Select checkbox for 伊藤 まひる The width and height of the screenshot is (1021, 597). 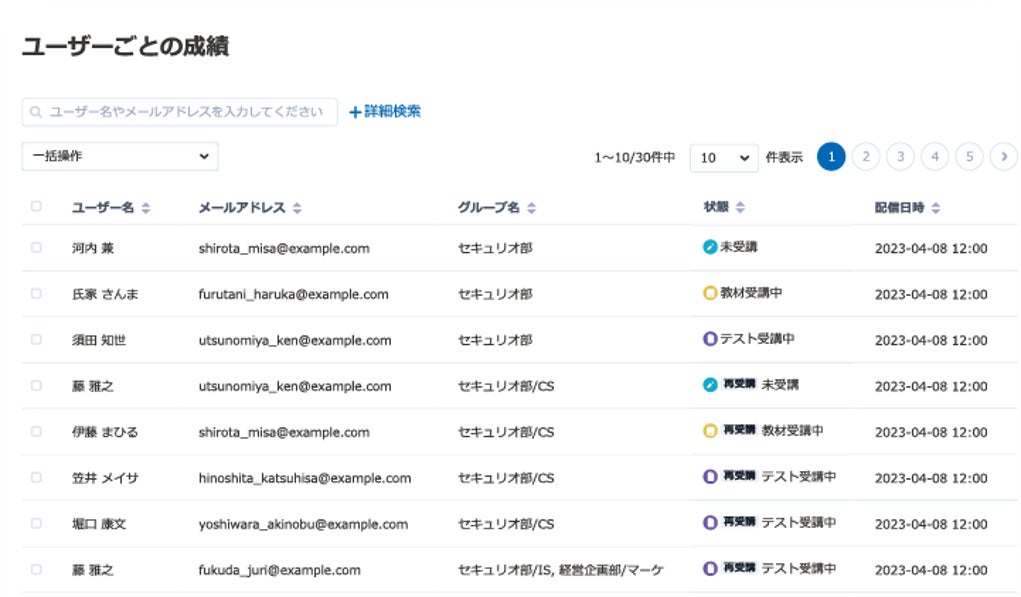click(x=37, y=432)
